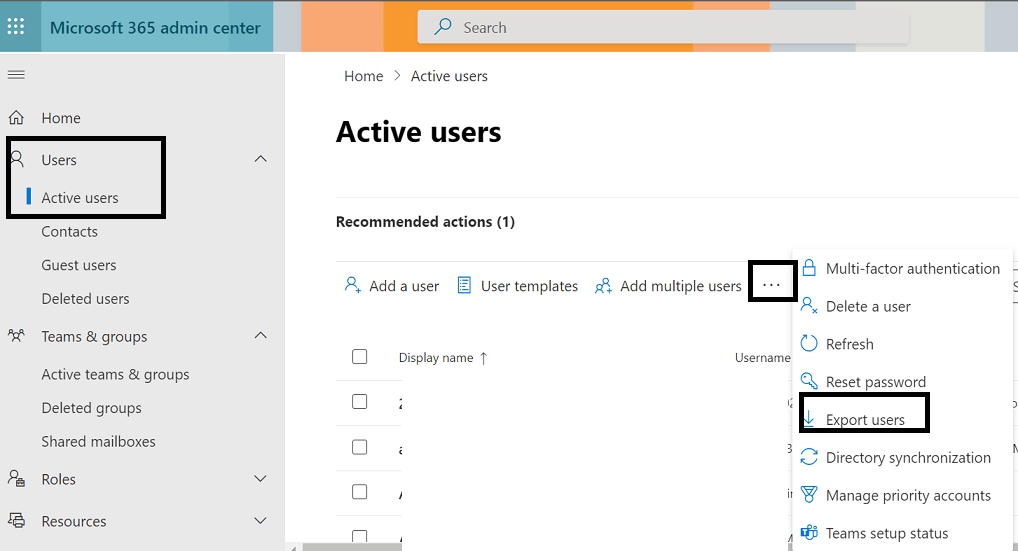Click the Delete a user icon

809,305
